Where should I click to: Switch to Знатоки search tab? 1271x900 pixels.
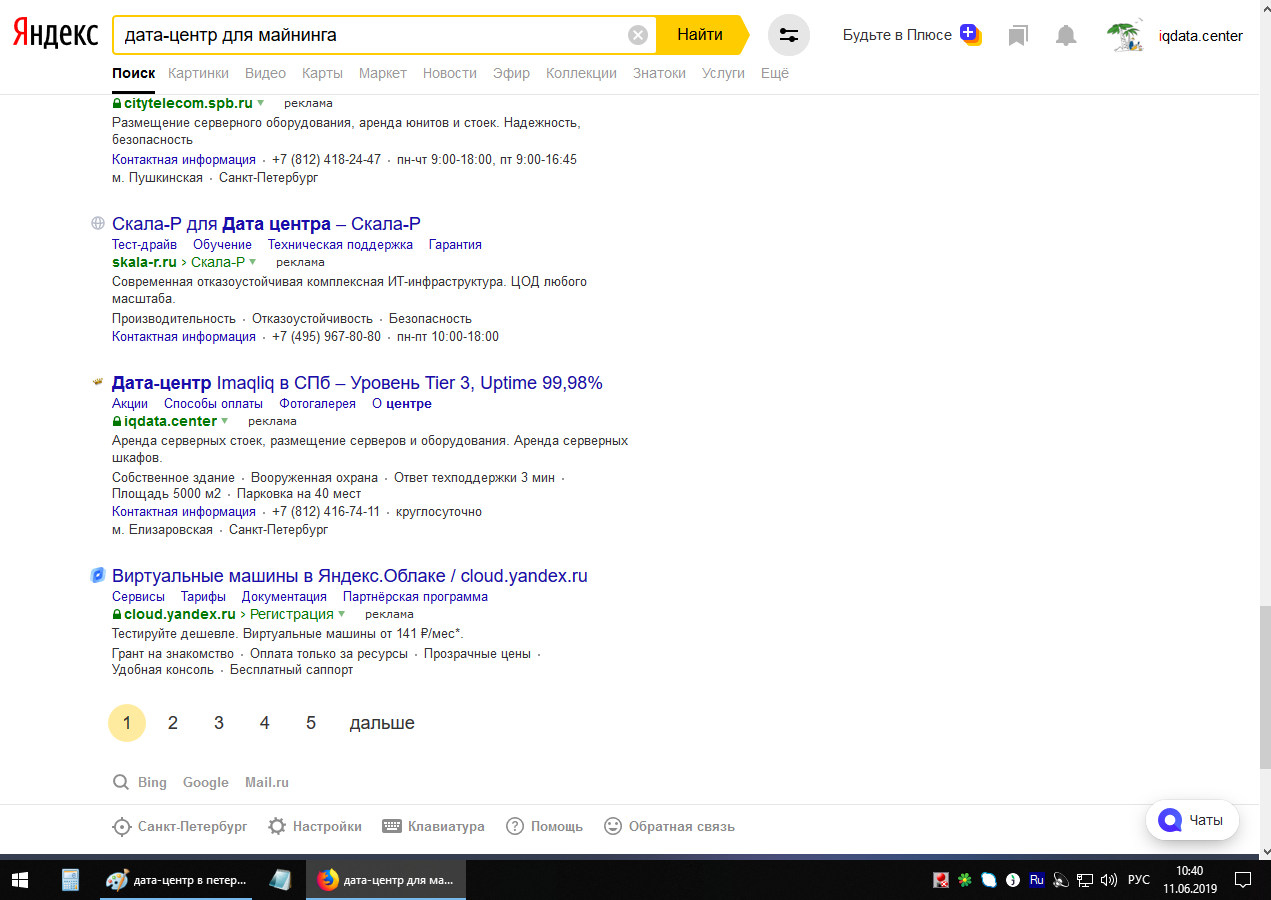(660, 73)
